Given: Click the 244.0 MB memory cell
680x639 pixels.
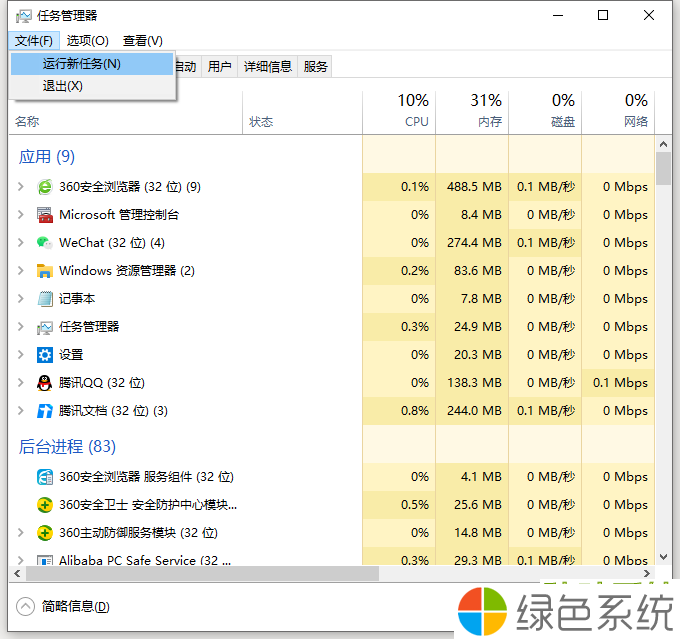Looking at the screenshot, I should [474, 411].
